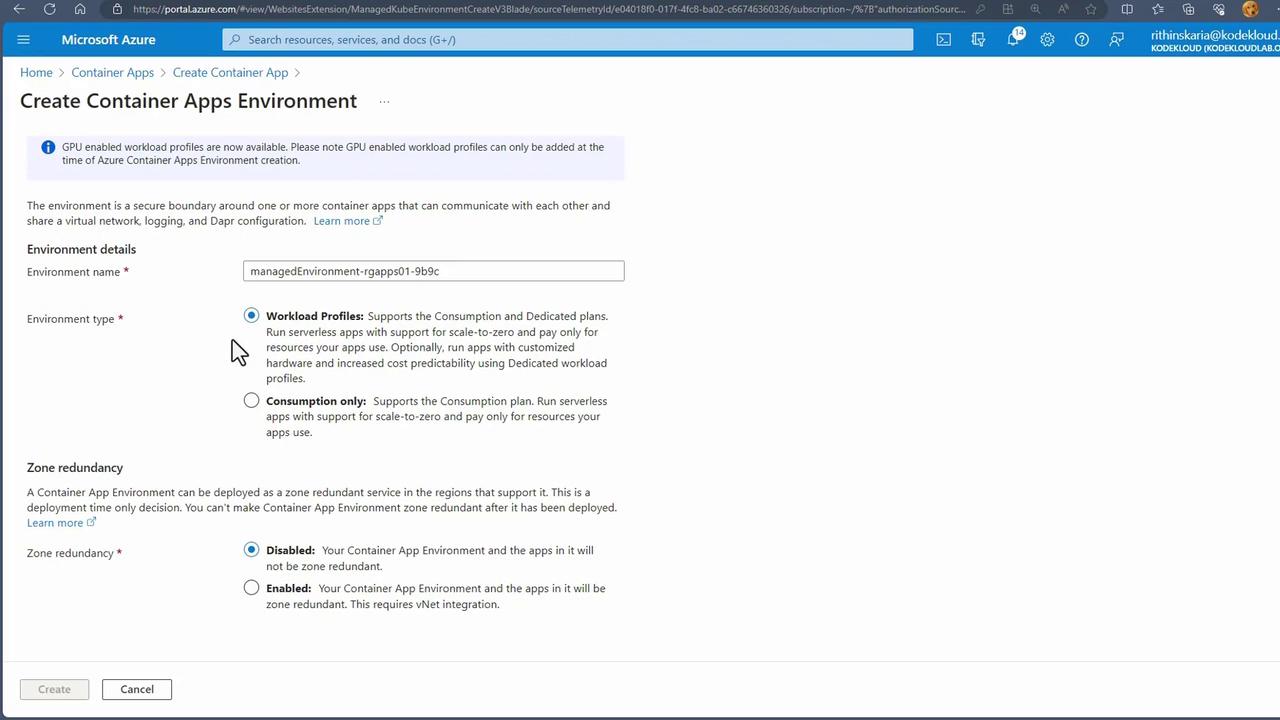1280x720 pixels.
Task: Open Azure help question mark icon
Action: click(x=1082, y=40)
